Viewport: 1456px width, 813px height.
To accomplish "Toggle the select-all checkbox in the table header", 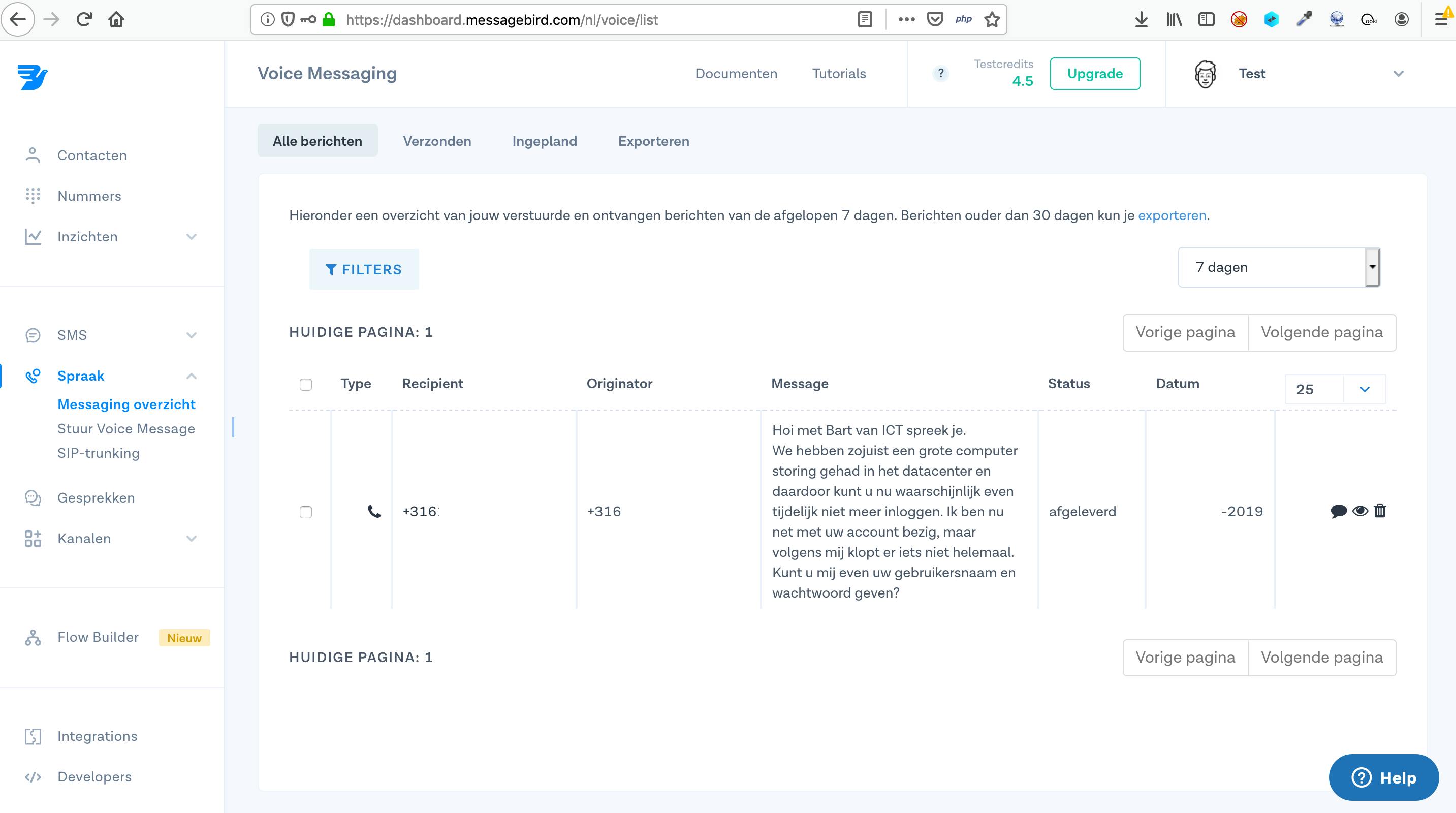I will 306,385.
